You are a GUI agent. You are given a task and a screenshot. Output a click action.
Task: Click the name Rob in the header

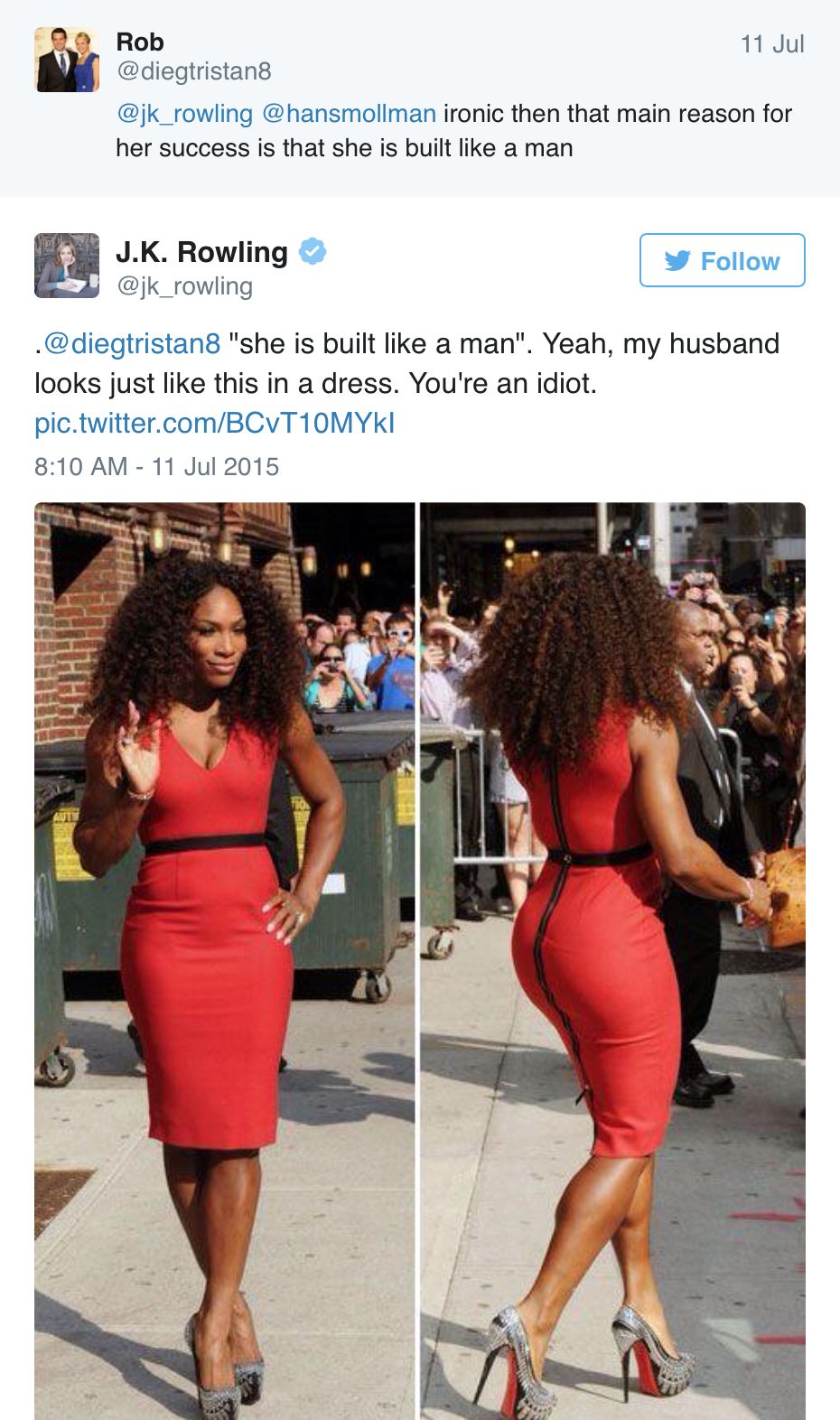click(140, 42)
